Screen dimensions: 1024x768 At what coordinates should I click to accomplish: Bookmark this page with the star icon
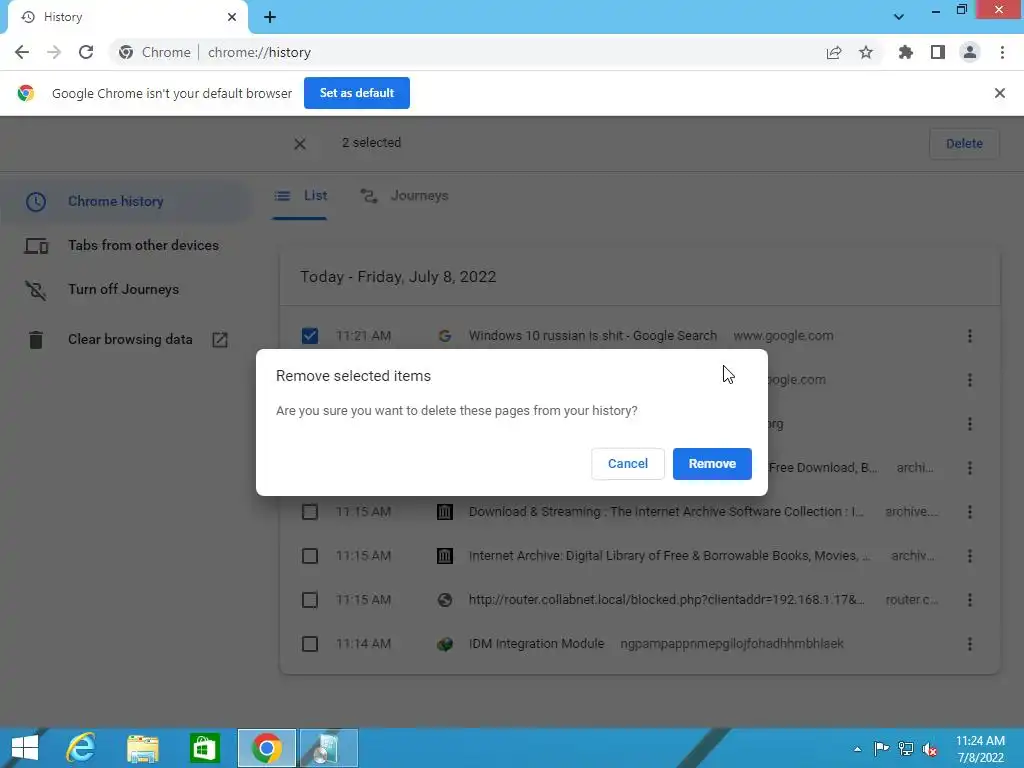866,52
